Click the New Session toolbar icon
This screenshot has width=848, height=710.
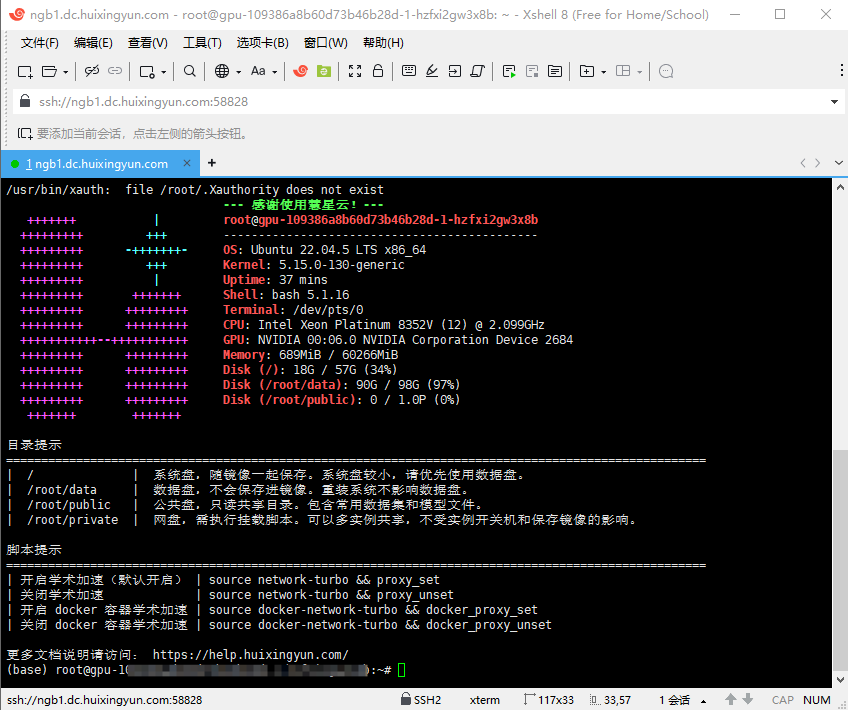click(26, 71)
